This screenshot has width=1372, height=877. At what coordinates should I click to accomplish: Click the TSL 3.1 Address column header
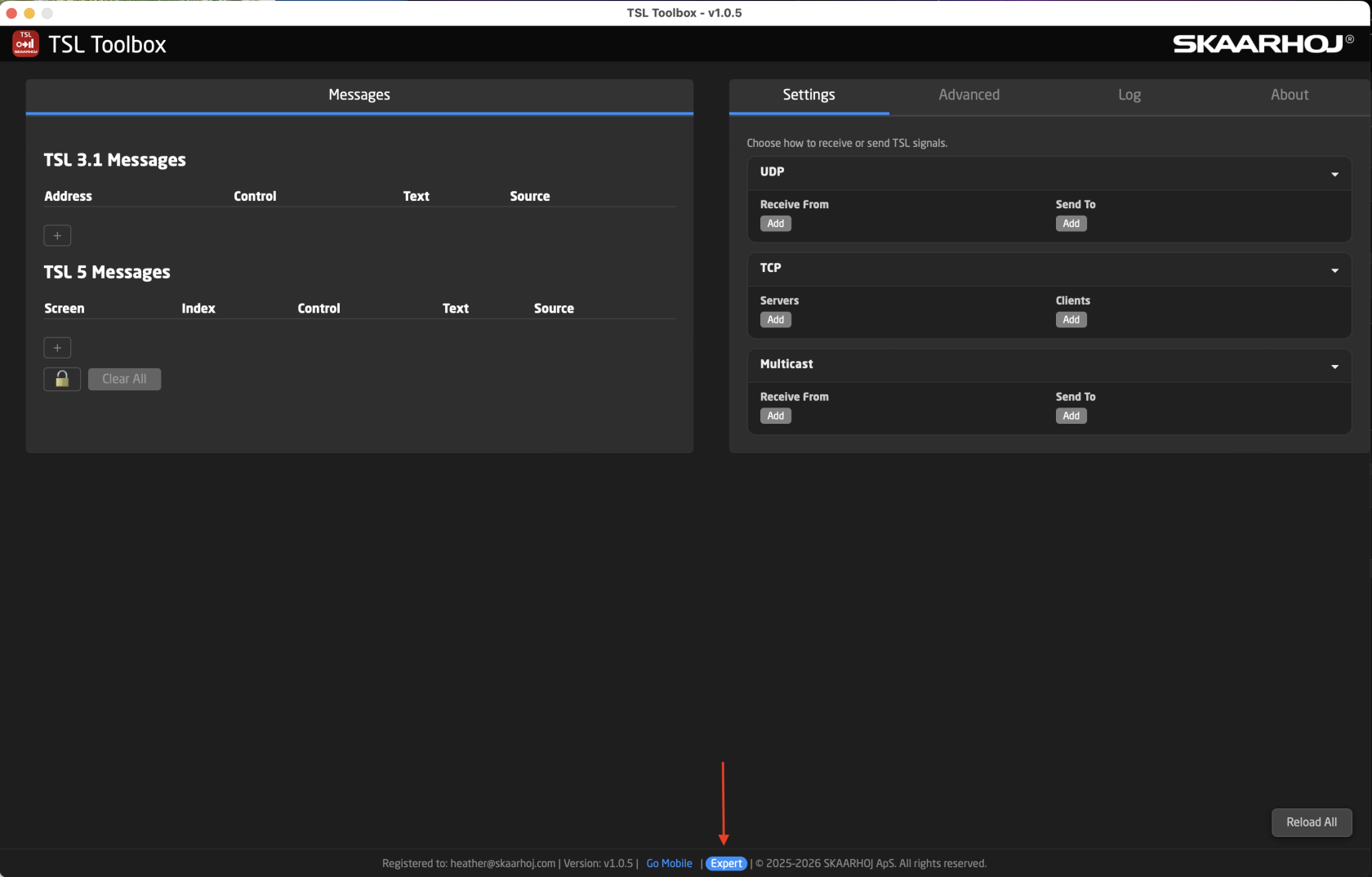click(x=68, y=196)
